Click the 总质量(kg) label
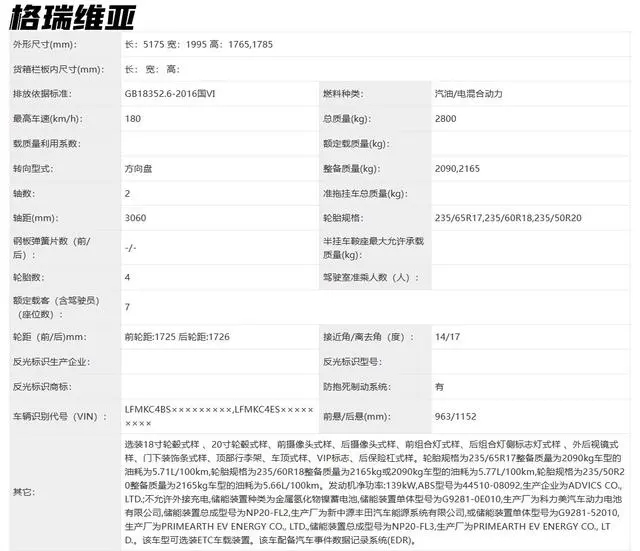The height and width of the screenshot is (551, 640). click(347, 119)
